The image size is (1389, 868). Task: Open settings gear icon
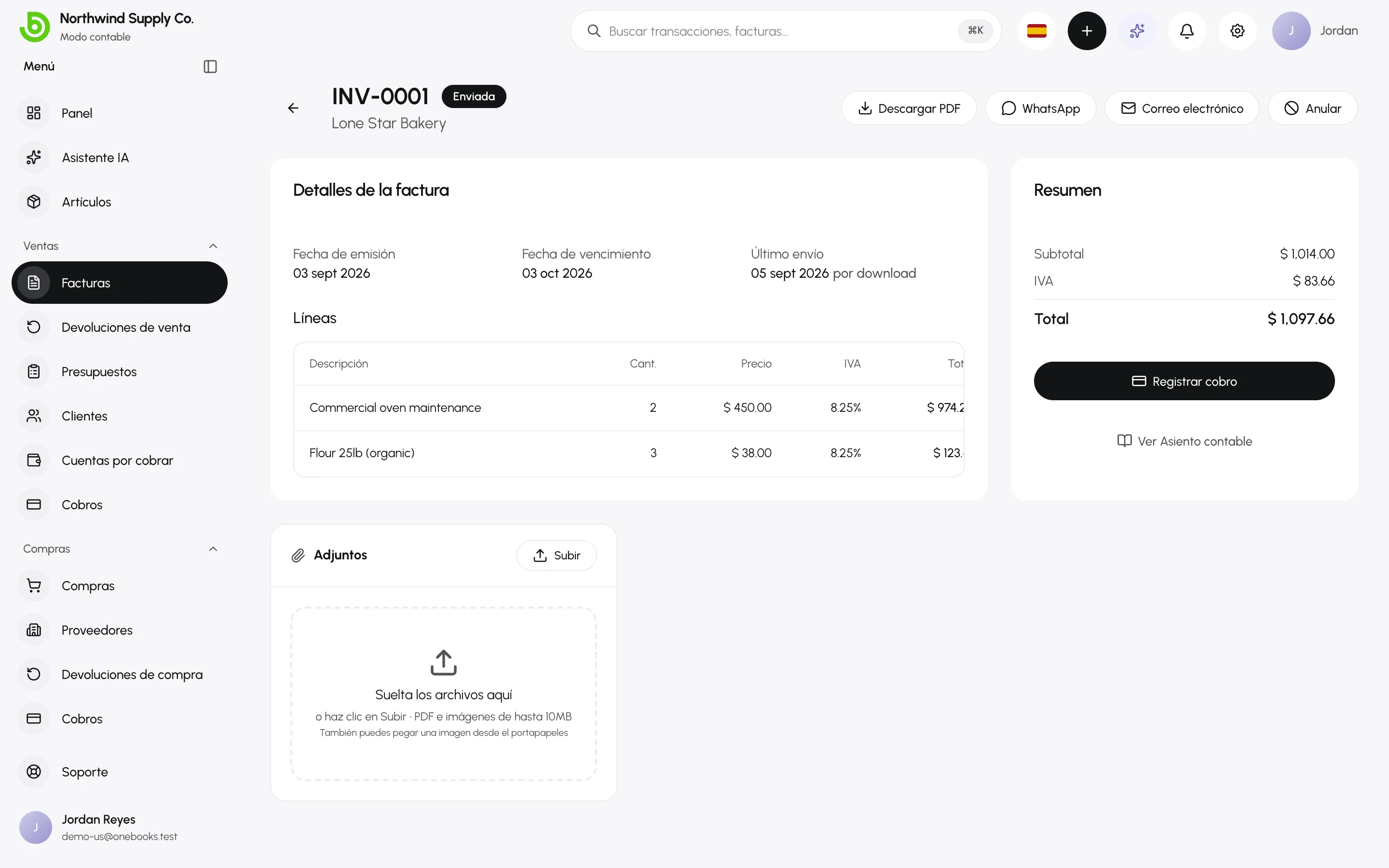pos(1237,31)
